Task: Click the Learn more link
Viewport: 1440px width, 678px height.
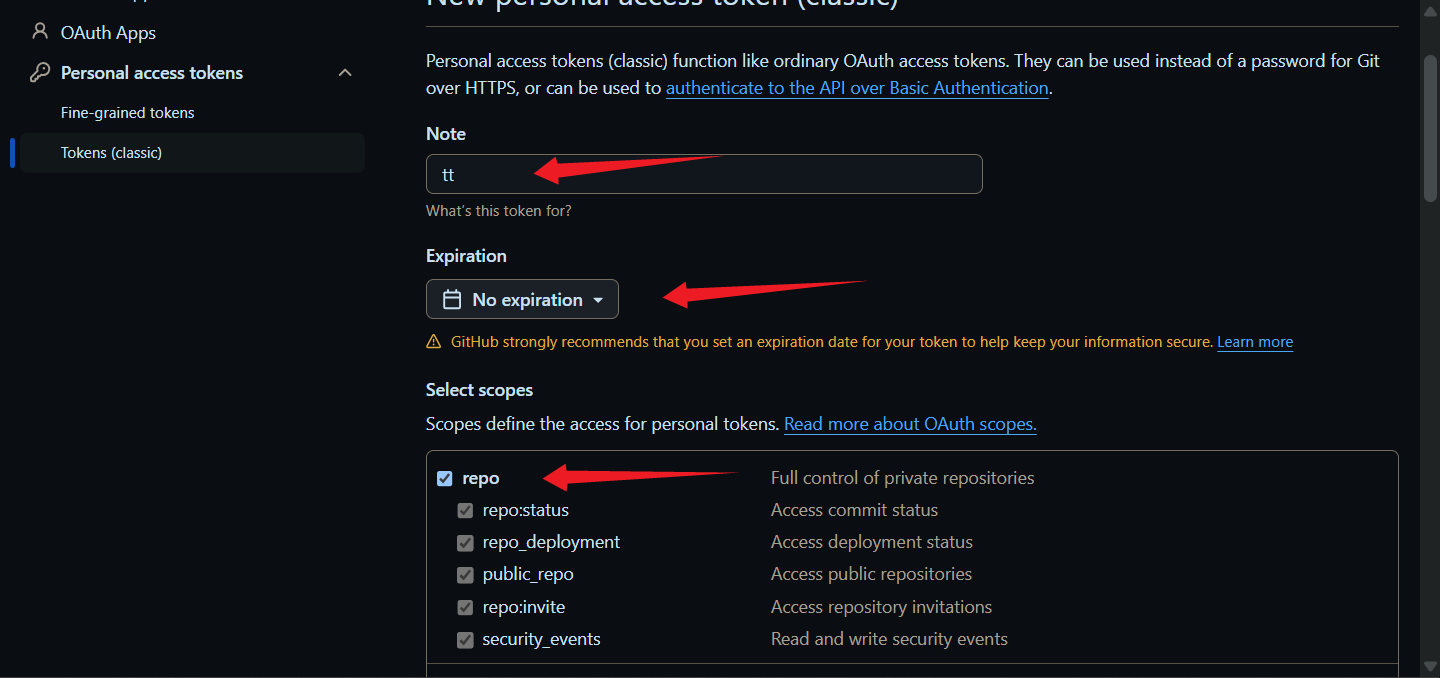Action: (x=1254, y=342)
